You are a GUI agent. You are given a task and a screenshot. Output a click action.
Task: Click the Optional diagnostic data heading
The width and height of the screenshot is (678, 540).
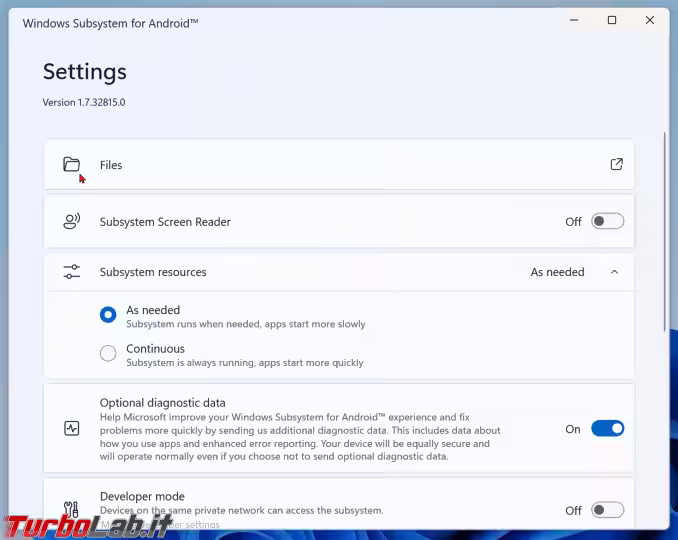click(163, 403)
